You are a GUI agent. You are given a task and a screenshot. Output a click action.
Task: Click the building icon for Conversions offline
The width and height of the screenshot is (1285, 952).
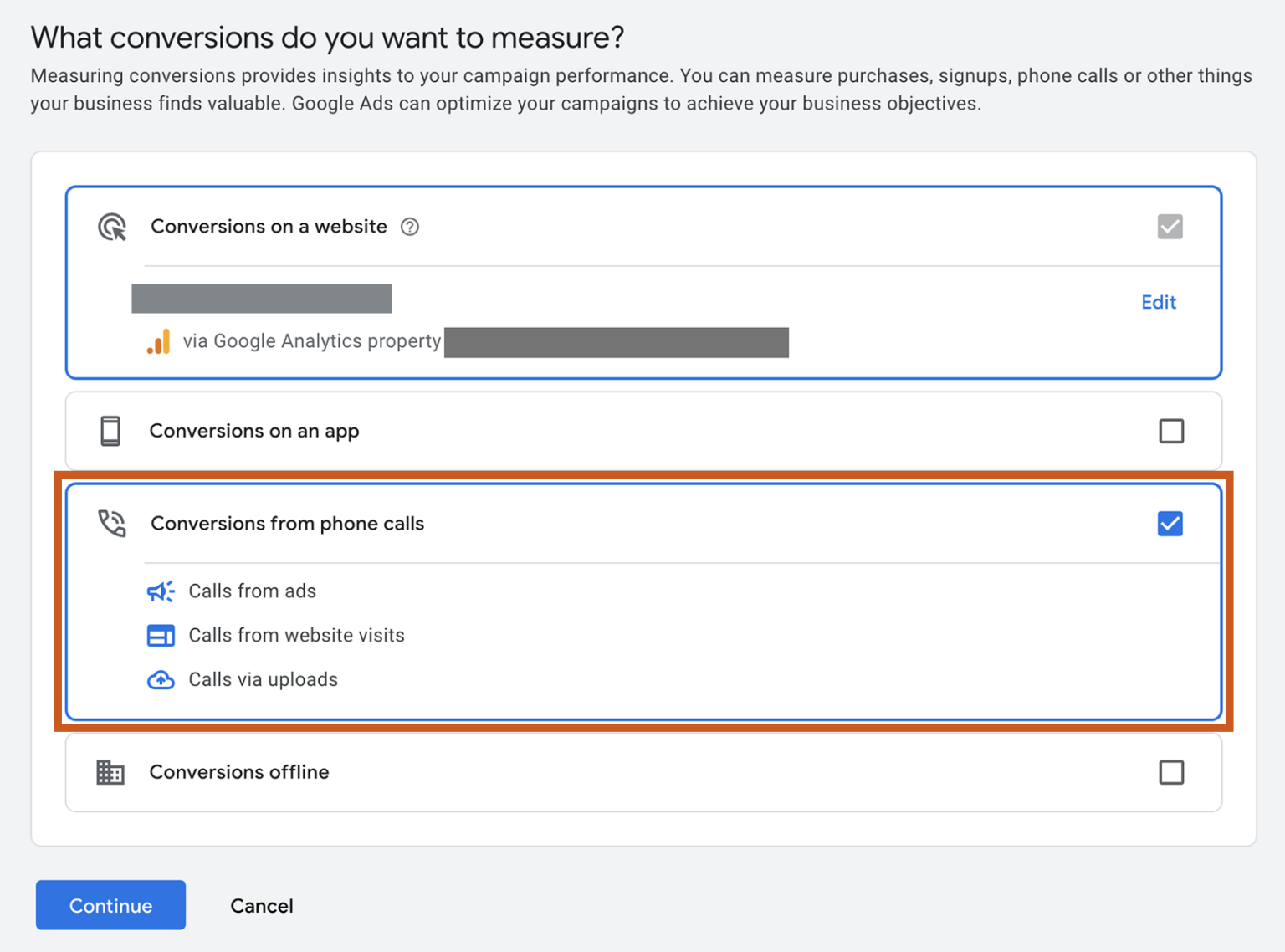tap(110, 772)
